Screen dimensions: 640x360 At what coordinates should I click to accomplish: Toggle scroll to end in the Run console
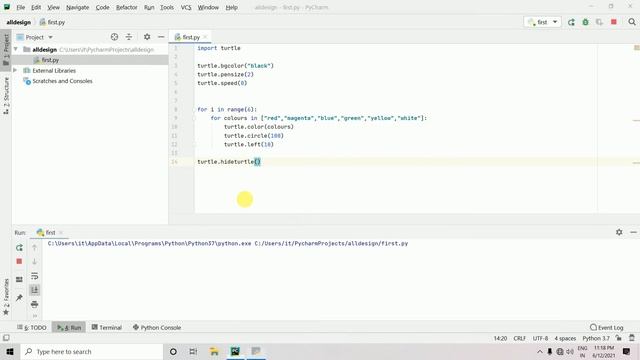pos(35,290)
